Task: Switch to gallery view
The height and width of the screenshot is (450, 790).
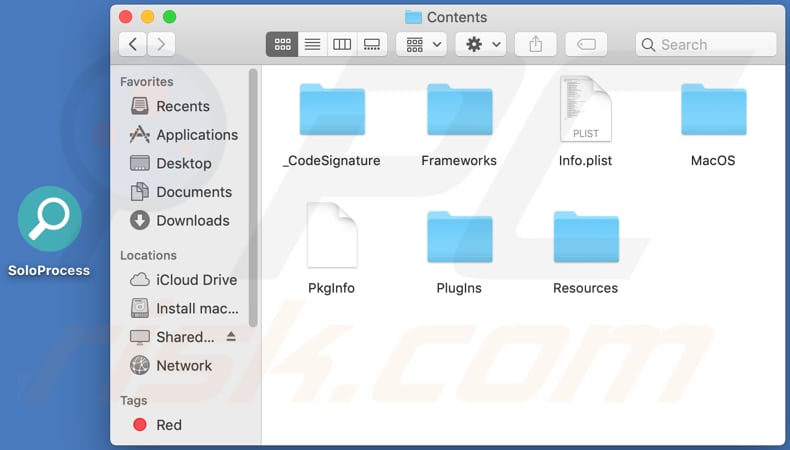Action: pos(372,44)
